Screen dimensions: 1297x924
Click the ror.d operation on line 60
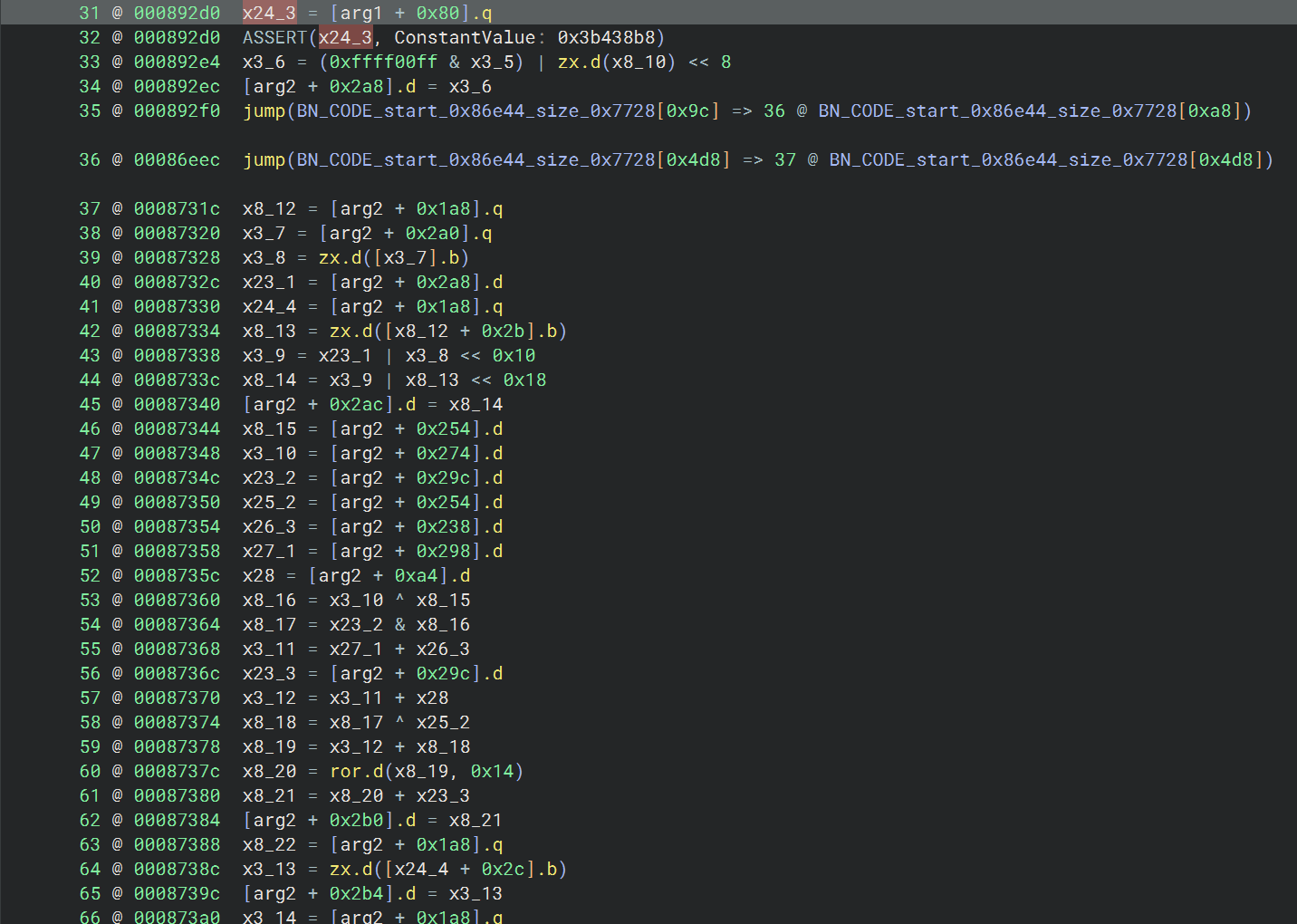point(356,771)
